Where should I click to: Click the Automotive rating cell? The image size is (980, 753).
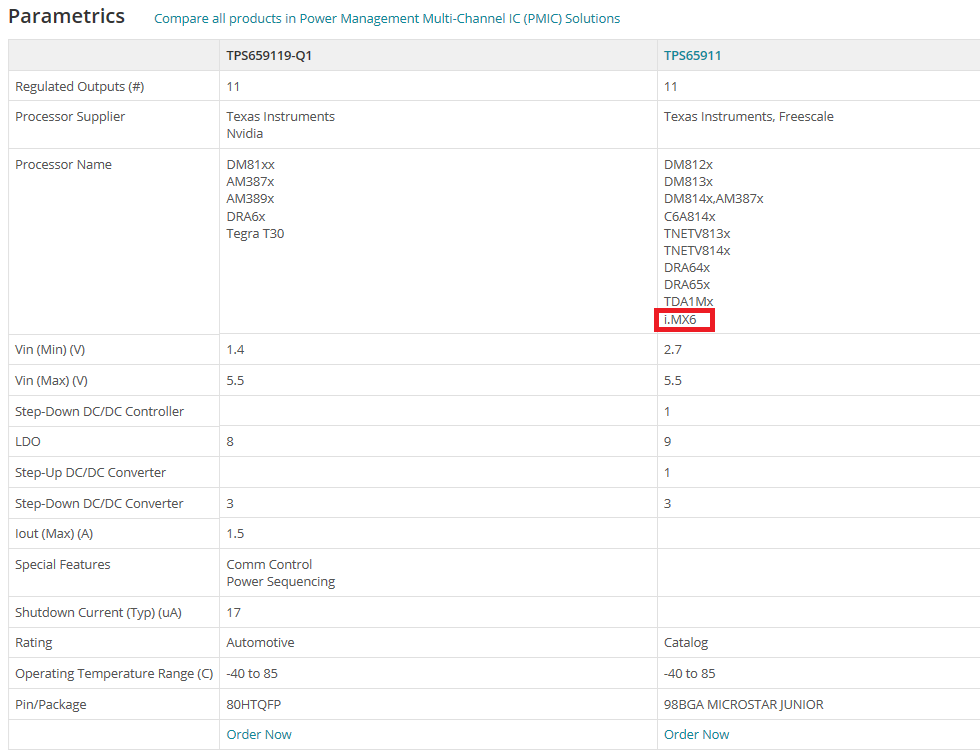(x=260, y=642)
